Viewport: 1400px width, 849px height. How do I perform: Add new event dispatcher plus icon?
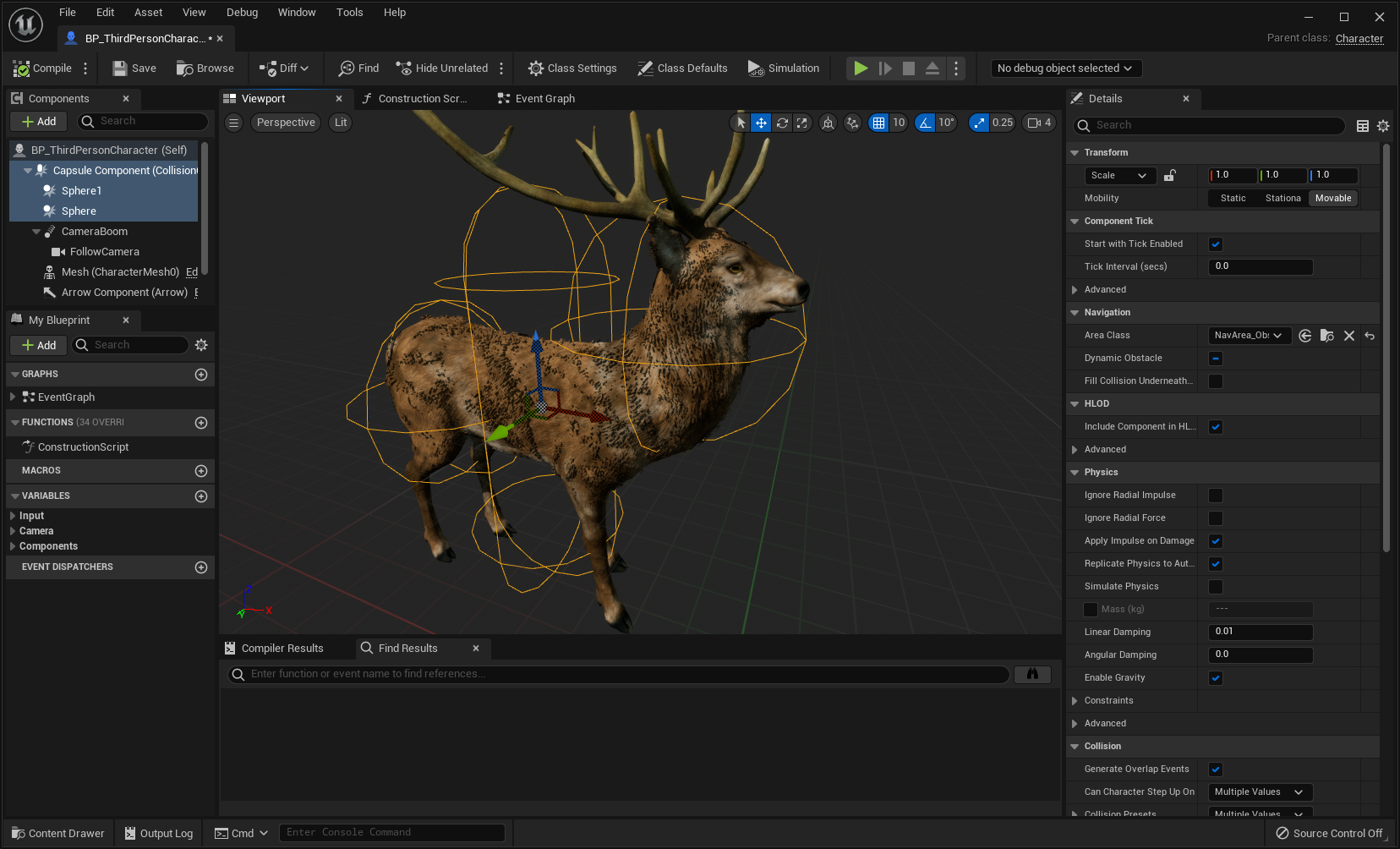click(201, 567)
